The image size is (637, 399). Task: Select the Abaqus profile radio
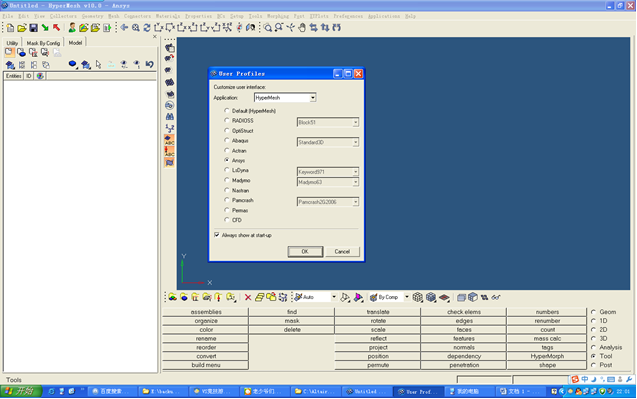pyautogui.click(x=227, y=140)
